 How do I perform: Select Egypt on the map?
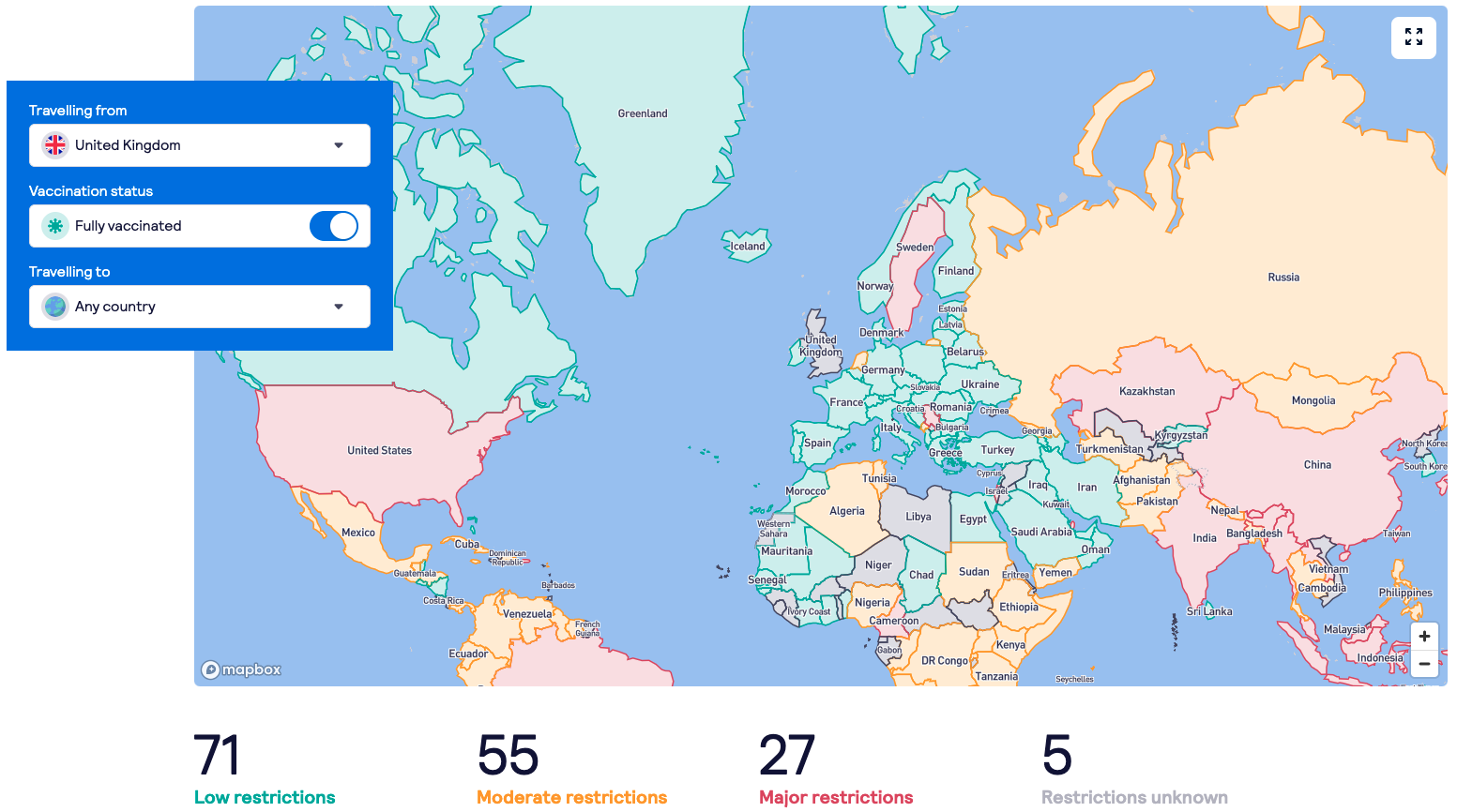click(973, 519)
